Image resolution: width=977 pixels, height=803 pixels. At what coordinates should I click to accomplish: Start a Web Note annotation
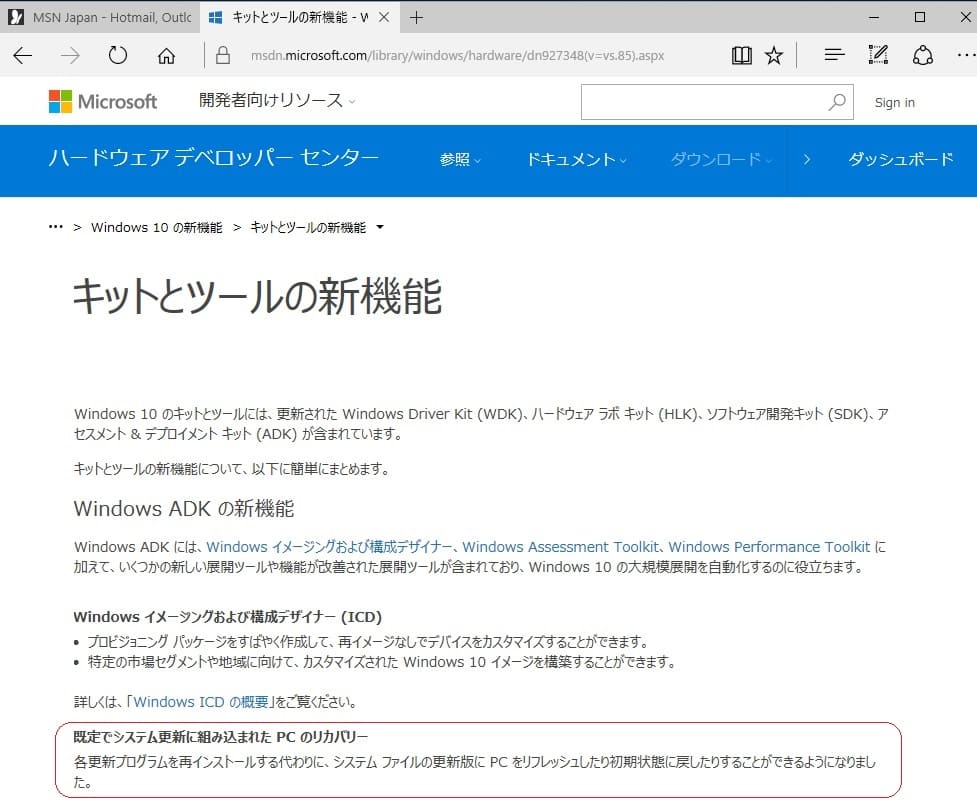(877, 55)
